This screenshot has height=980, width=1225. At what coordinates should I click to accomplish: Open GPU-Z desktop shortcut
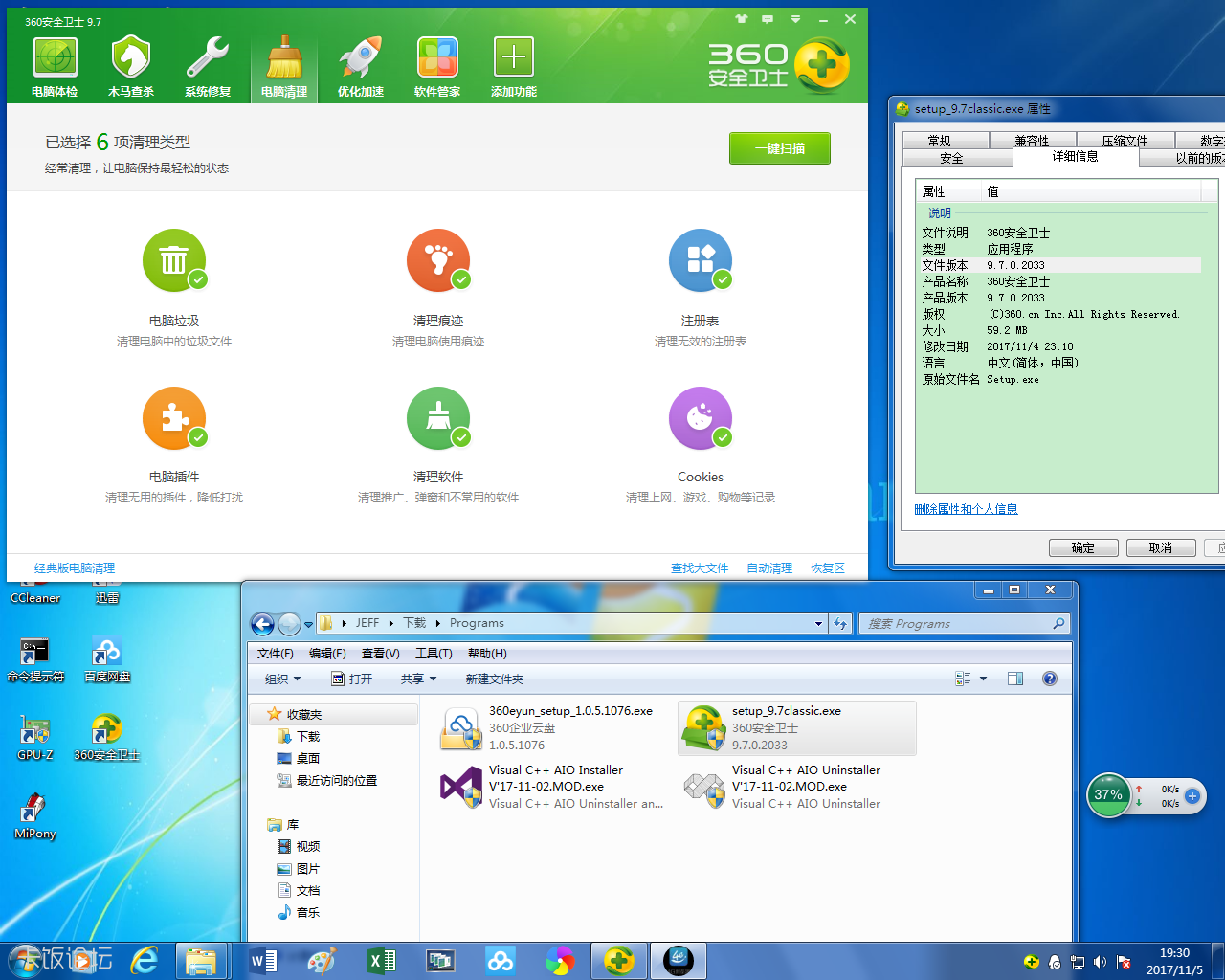coord(35,737)
